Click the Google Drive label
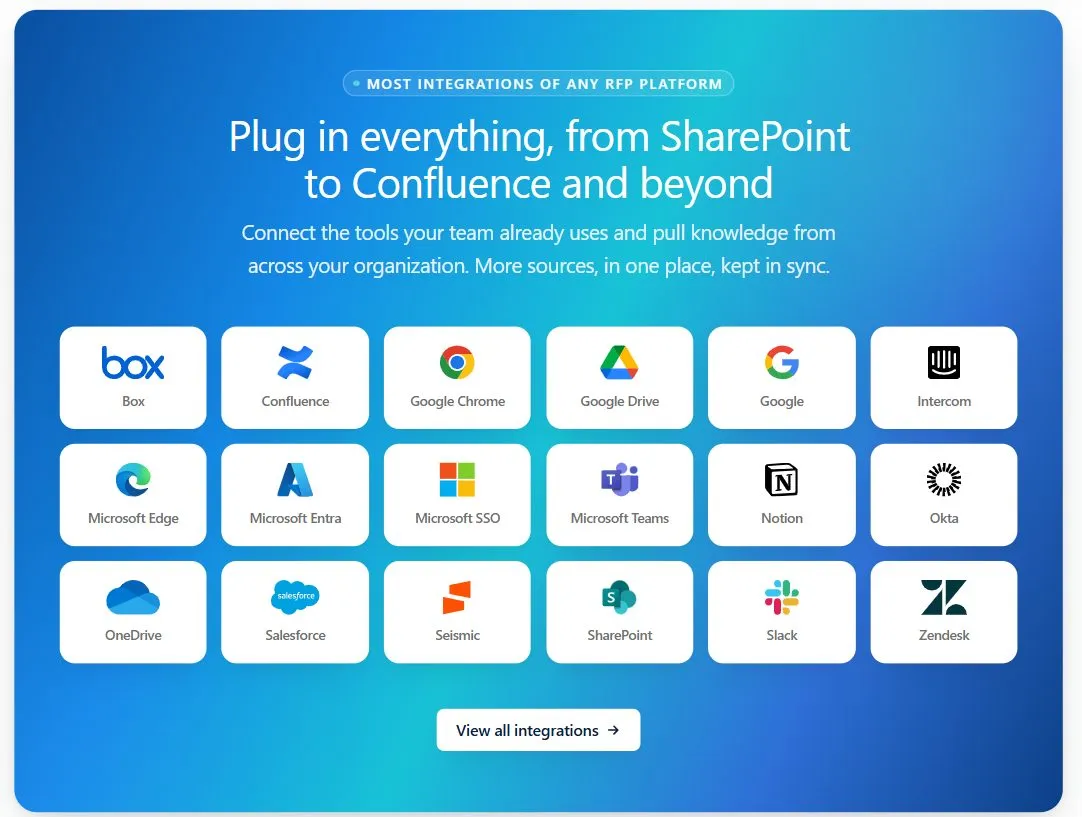The width and height of the screenshot is (1082, 817). pos(620,402)
